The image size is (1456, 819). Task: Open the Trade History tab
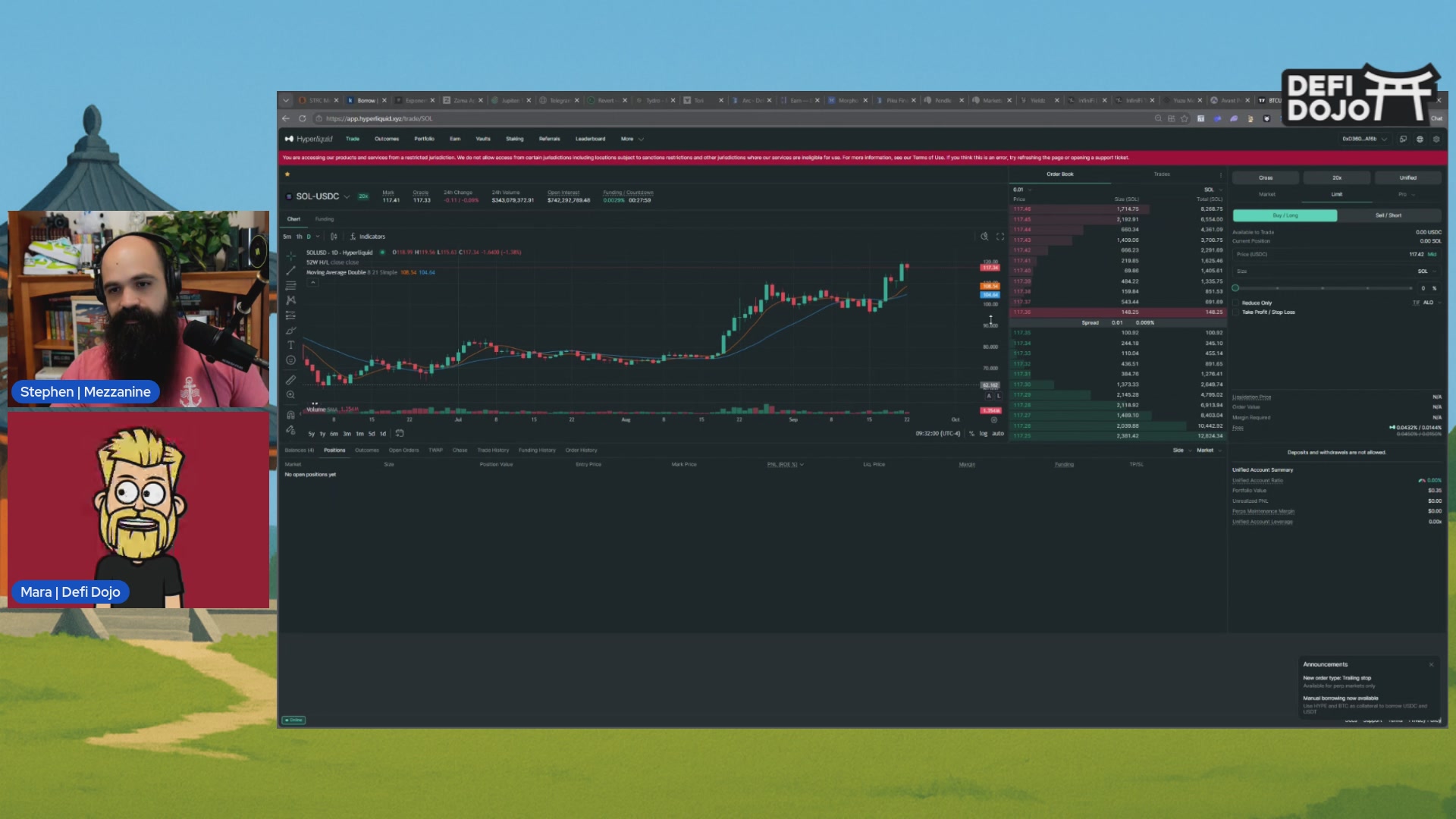pos(493,450)
